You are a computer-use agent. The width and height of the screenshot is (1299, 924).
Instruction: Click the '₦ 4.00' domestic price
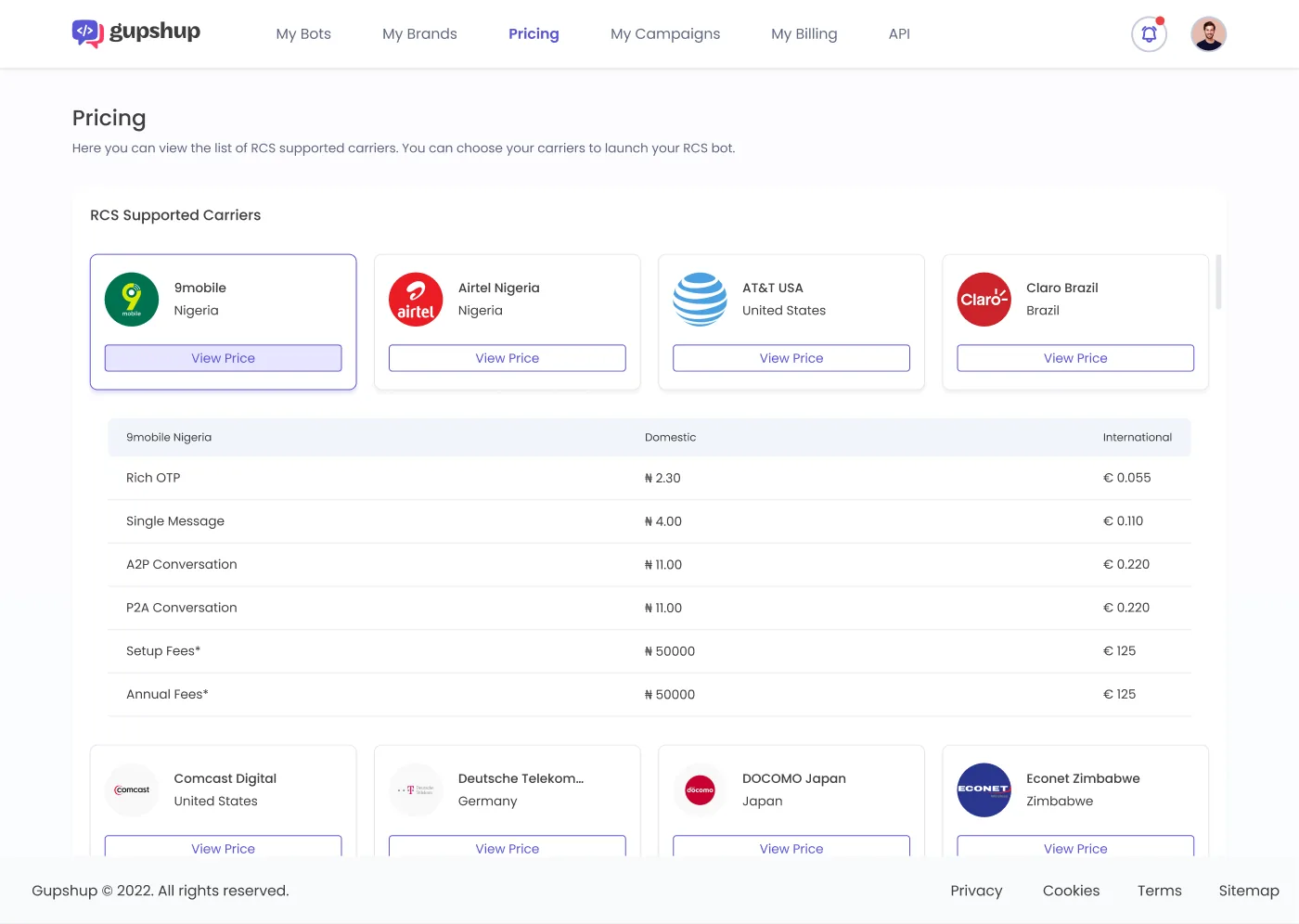tap(663, 521)
